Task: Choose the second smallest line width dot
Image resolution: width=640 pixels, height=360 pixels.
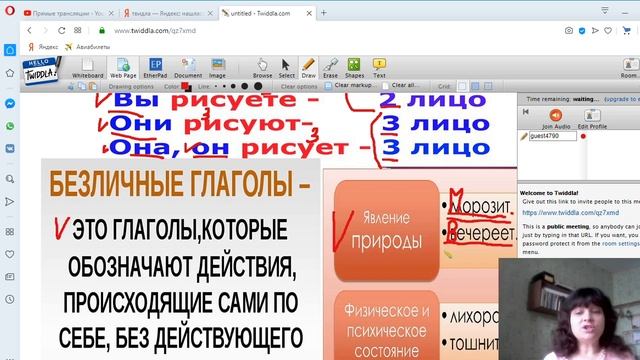Action: (224, 86)
